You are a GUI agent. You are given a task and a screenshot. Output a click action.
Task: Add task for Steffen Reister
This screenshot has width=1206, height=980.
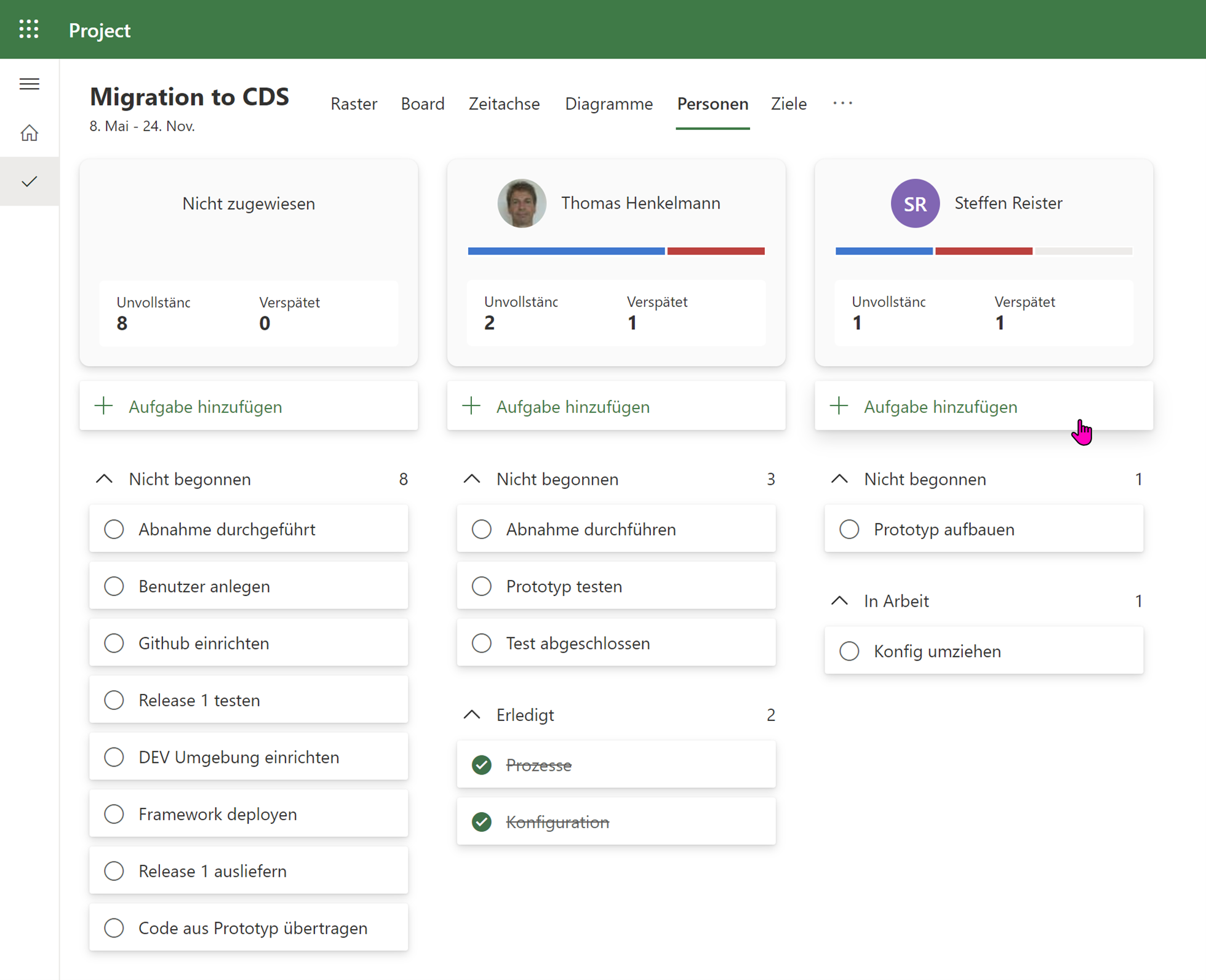940,407
